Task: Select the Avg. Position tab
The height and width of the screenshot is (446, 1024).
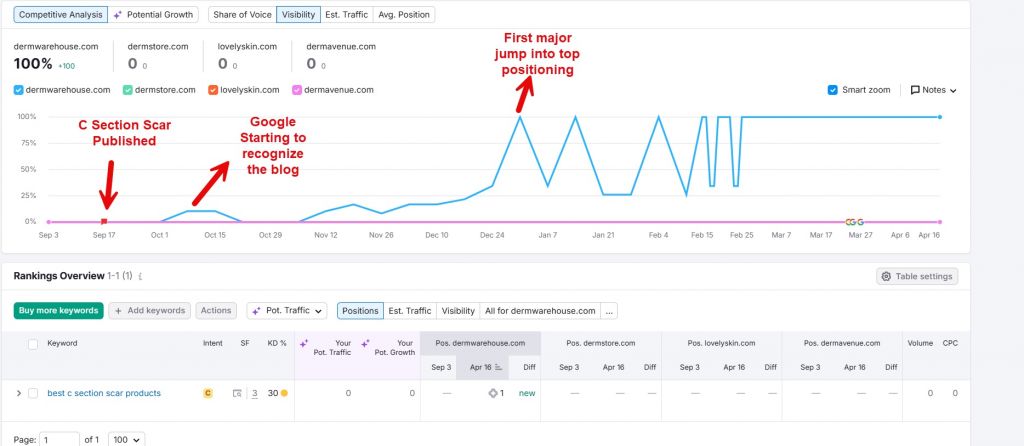Action: tap(404, 14)
